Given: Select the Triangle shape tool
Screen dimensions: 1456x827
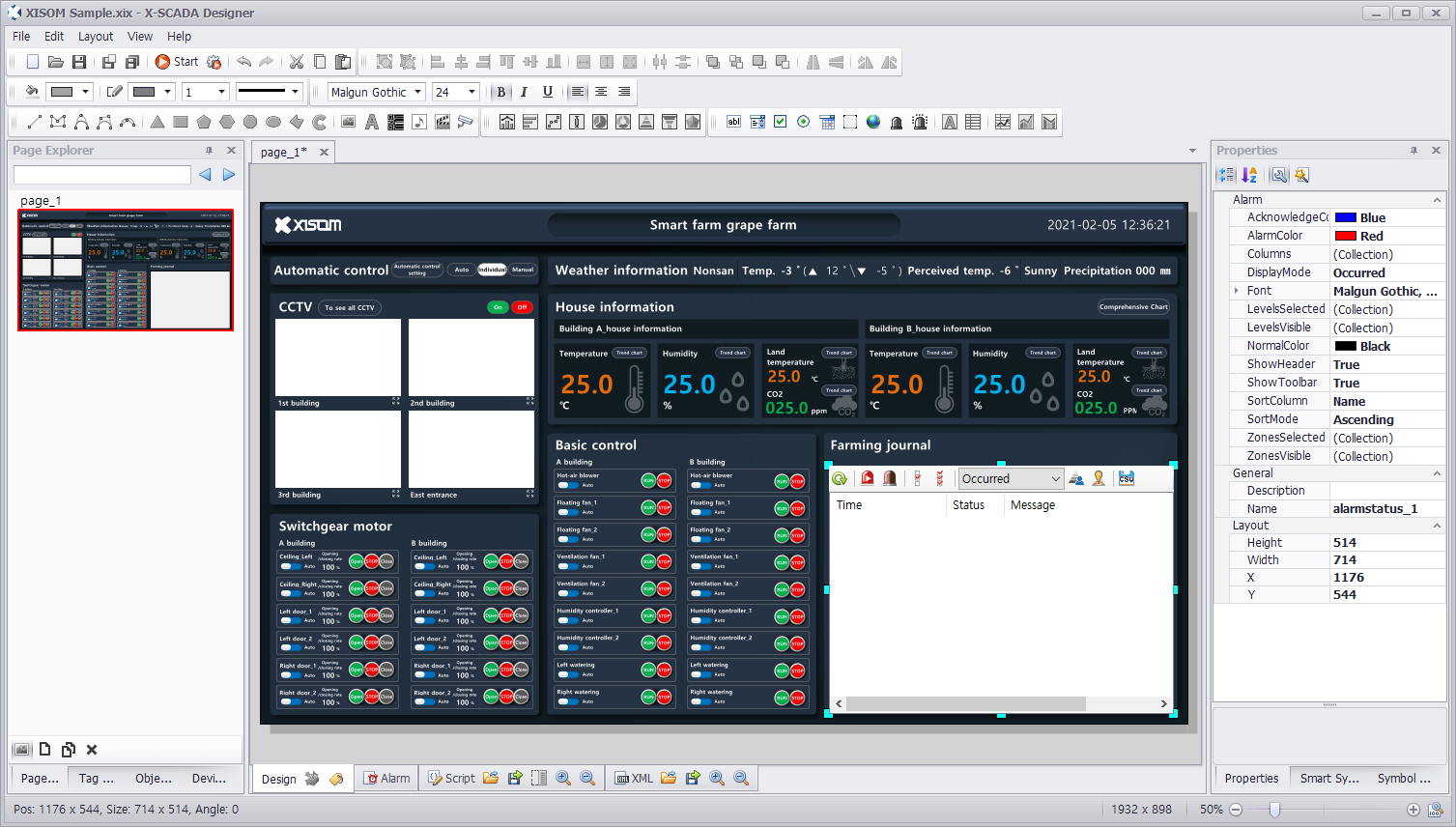Looking at the screenshot, I should click(157, 122).
